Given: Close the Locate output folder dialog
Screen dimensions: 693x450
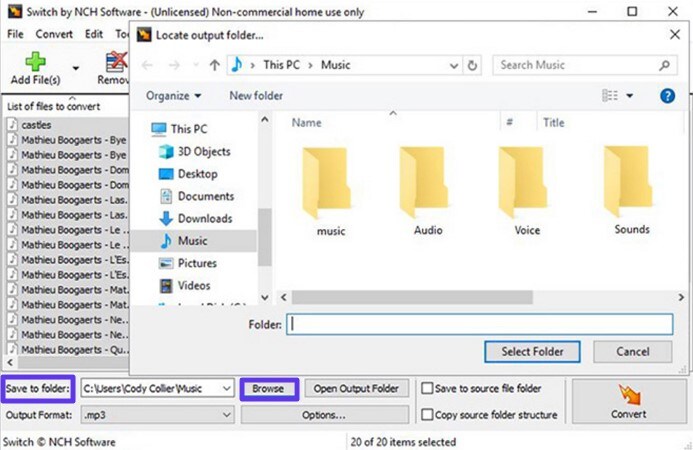Looking at the screenshot, I should pos(674,34).
